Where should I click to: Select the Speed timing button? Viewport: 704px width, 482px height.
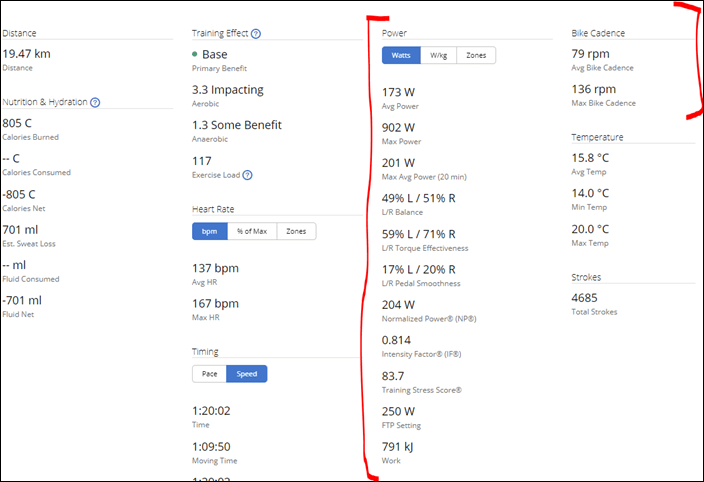point(246,374)
